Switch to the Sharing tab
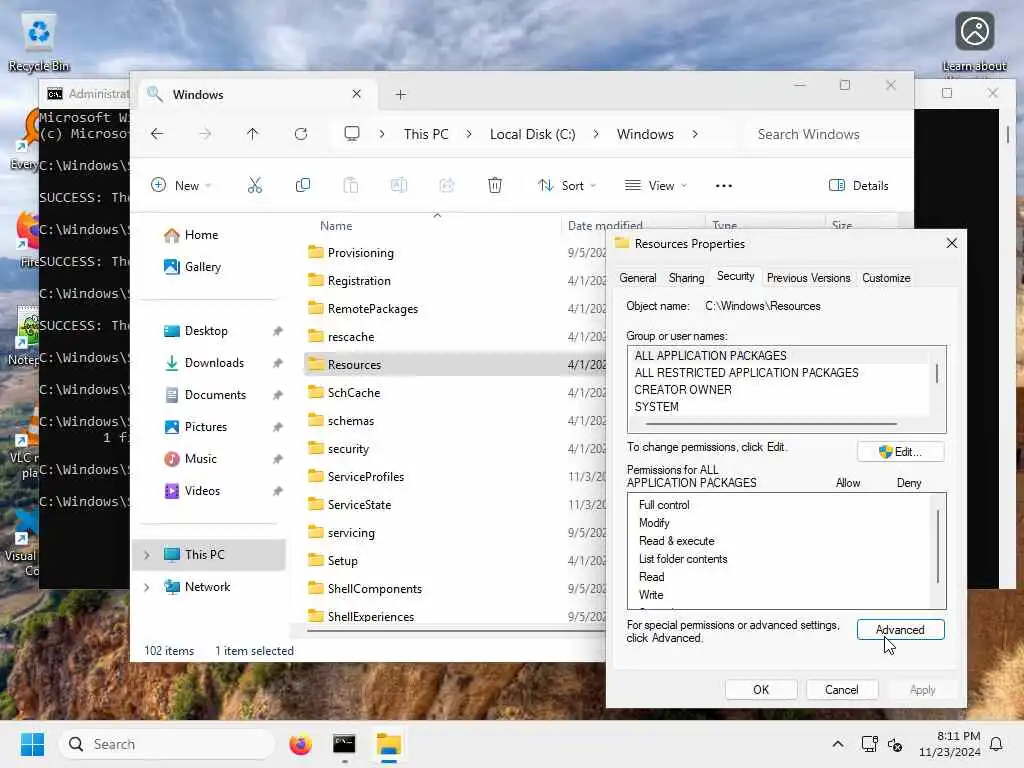This screenshot has width=1024, height=768. point(686,278)
